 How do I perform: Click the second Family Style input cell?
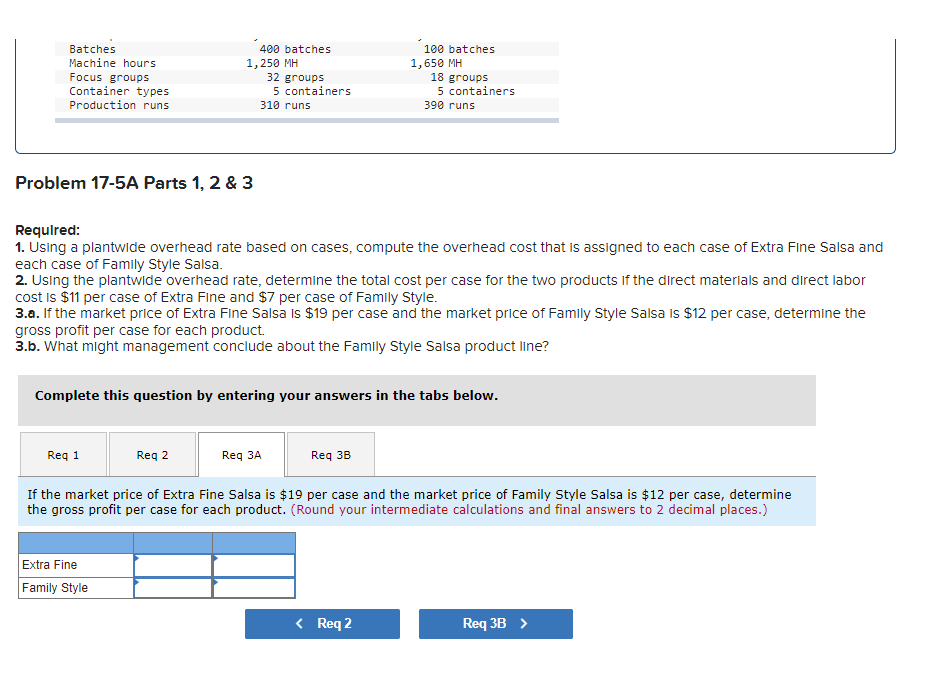pyautogui.click(x=252, y=587)
